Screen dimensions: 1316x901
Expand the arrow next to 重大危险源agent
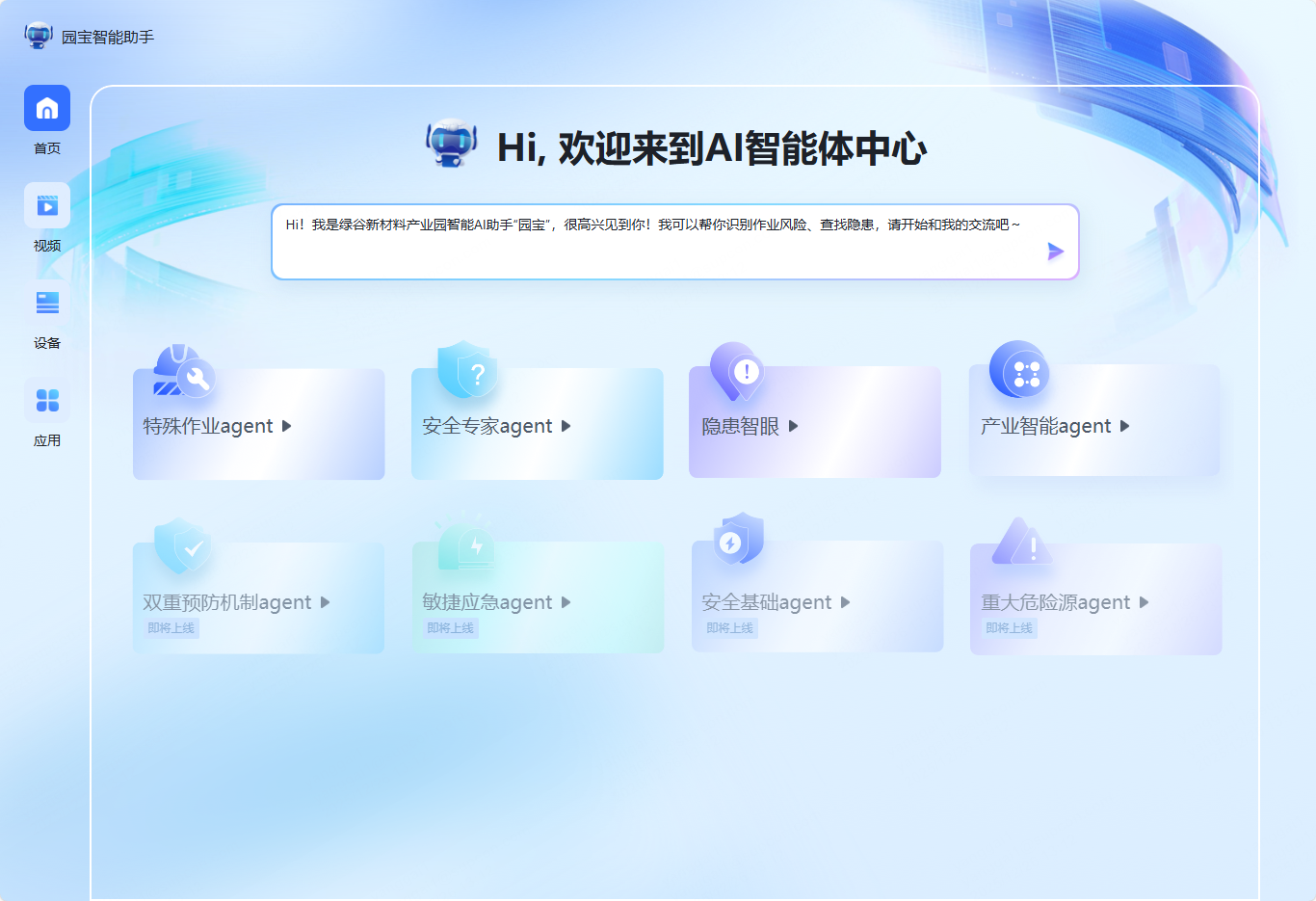1144,602
